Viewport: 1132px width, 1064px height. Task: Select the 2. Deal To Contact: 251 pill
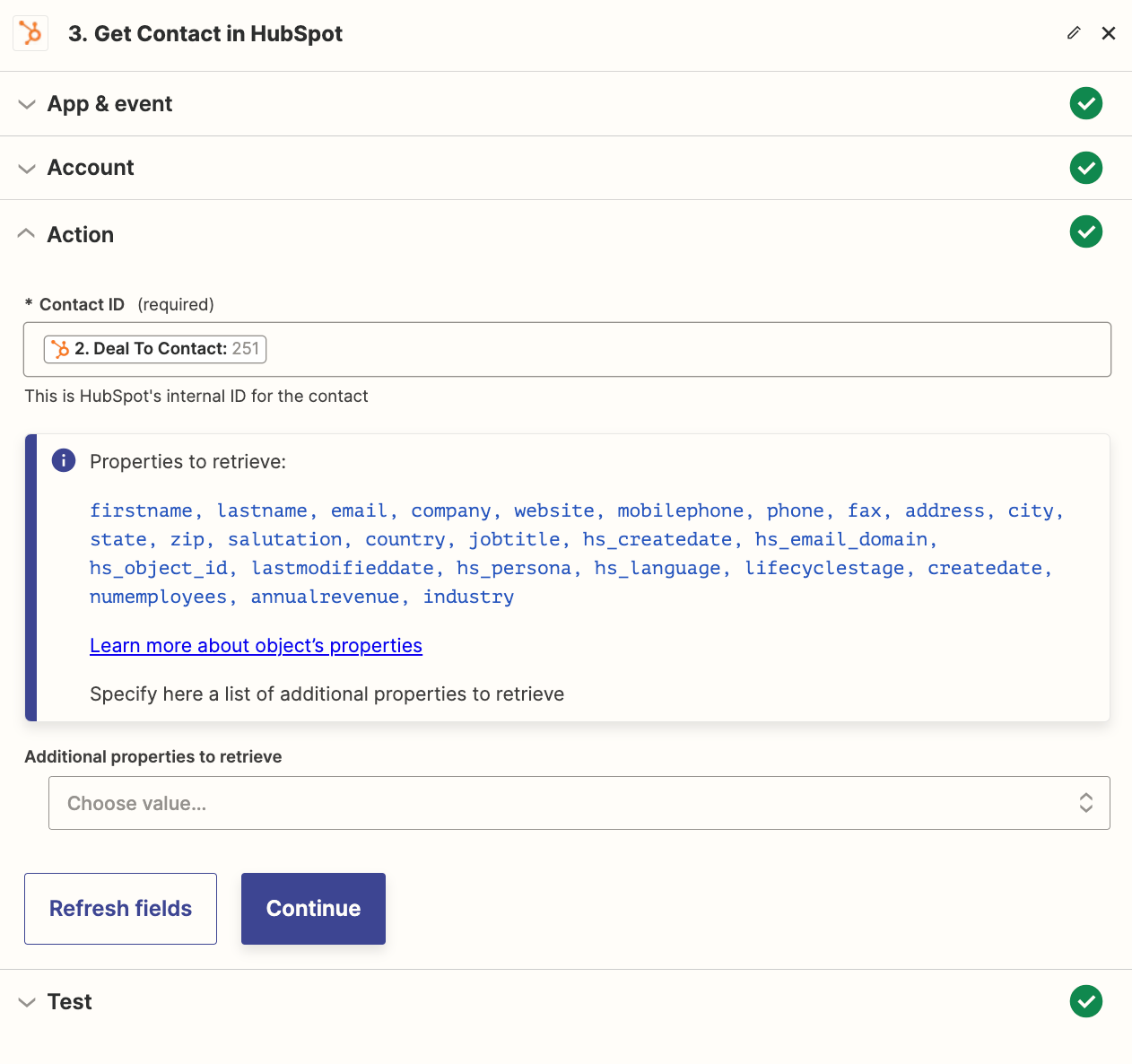155,349
